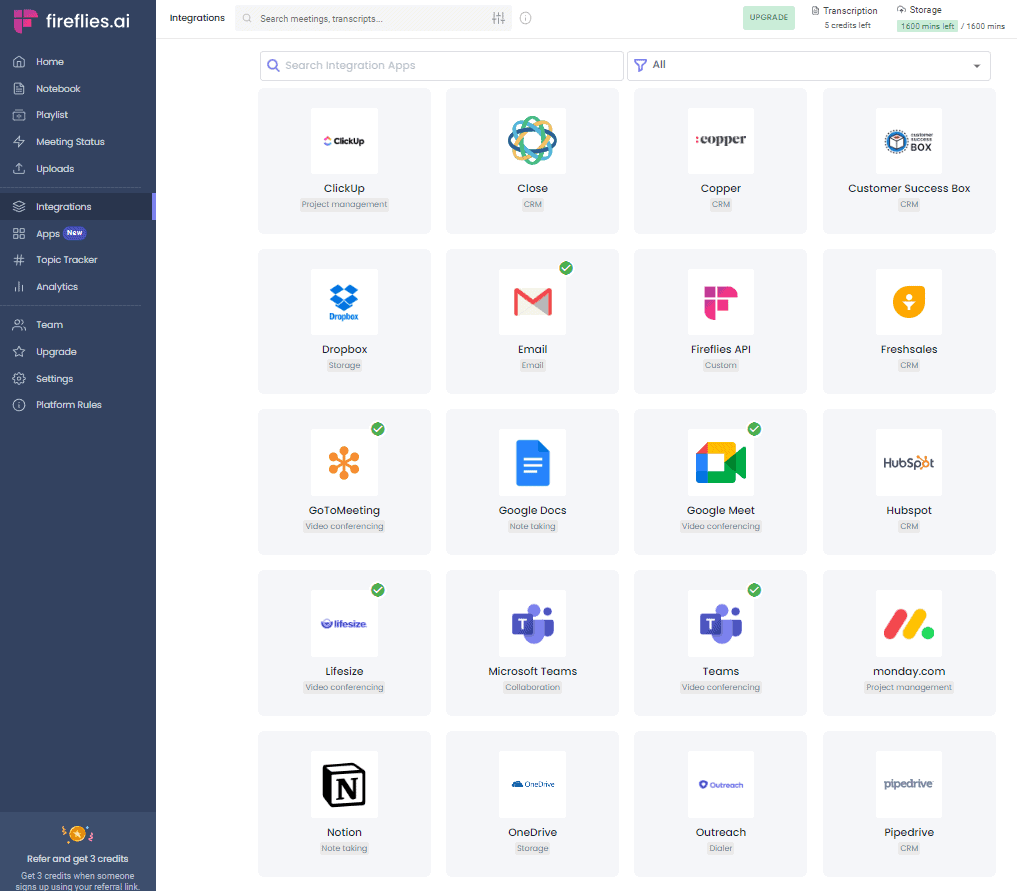1017x891 pixels.
Task: Click the green checkmark on Google Meet
Action: pos(754,429)
